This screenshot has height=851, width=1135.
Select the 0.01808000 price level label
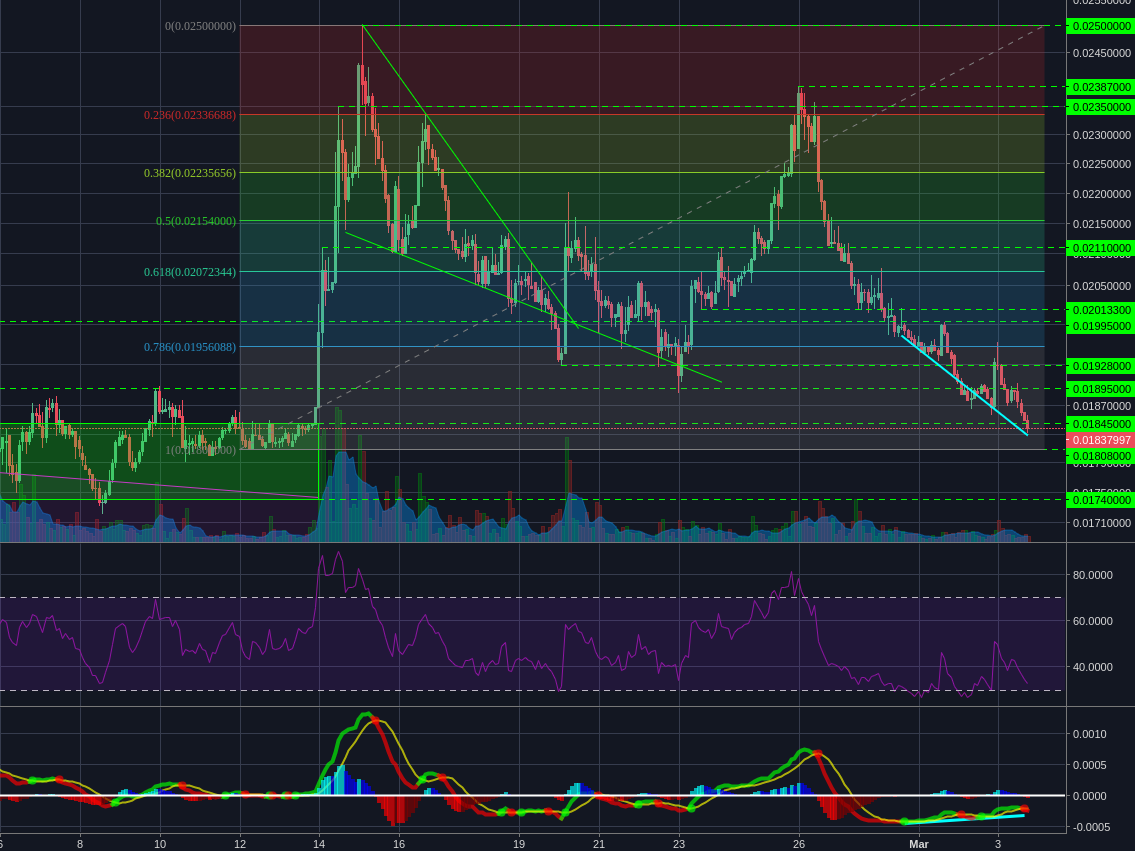point(1100,457)
